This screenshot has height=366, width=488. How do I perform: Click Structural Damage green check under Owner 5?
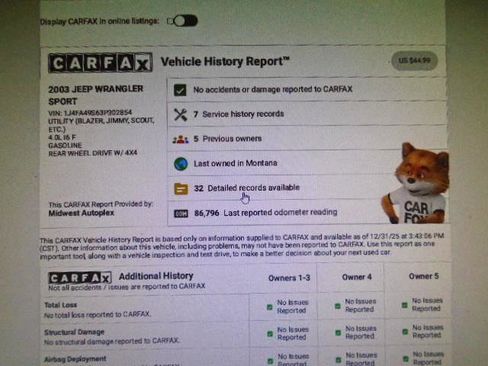click(x=405, y=332)
